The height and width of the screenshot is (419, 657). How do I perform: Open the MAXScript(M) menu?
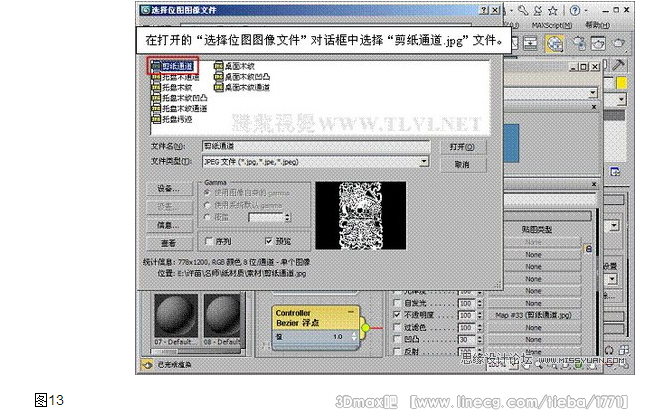551,26
